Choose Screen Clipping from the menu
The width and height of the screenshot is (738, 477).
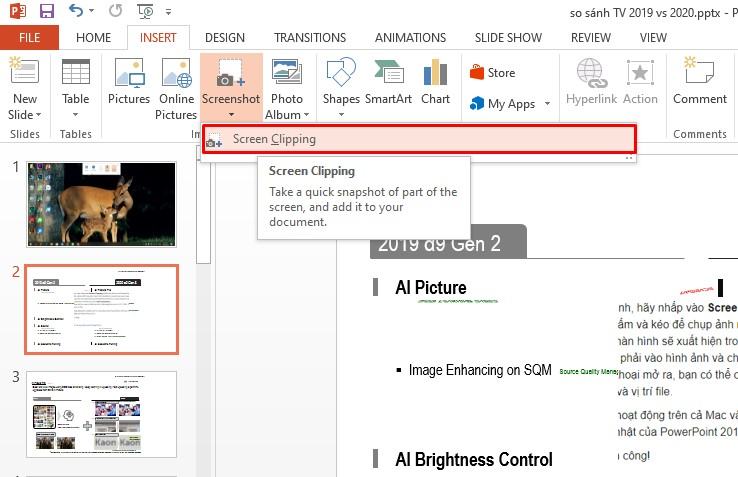419,139
